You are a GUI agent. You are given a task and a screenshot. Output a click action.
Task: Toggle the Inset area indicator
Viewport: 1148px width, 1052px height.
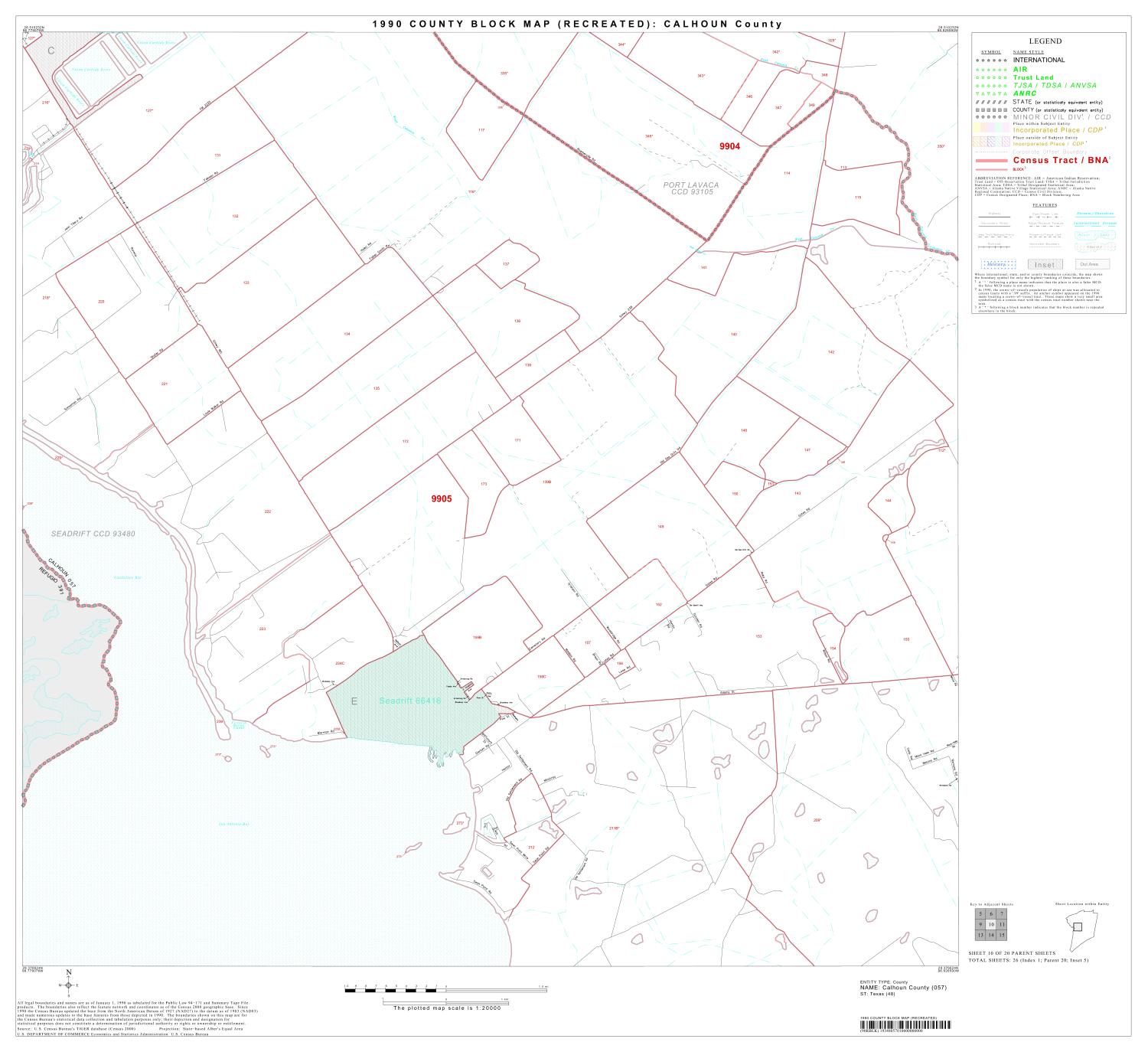pyautogui.click(x=1045, y=263)
